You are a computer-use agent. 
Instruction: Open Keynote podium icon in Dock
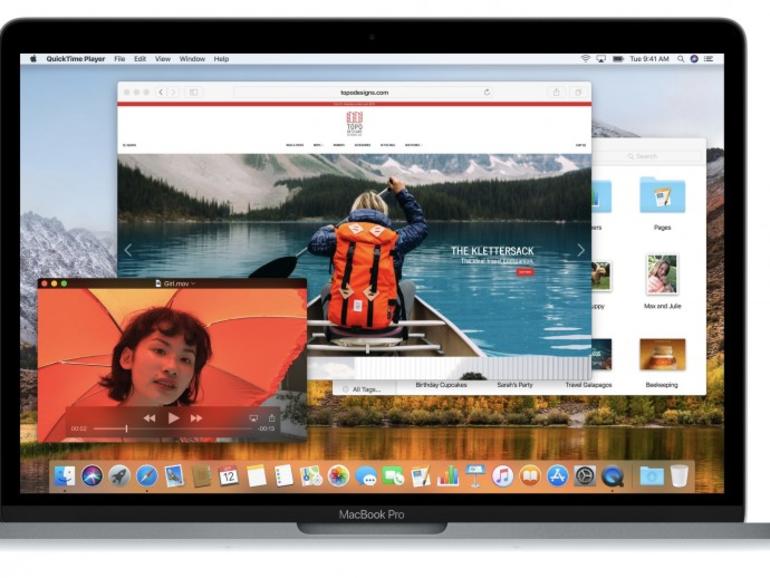click(x=475, y=476)
